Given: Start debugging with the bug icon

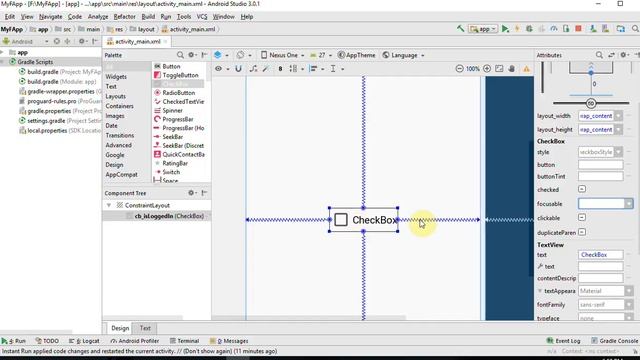Looking at the screenshot, I should point(529,29).
